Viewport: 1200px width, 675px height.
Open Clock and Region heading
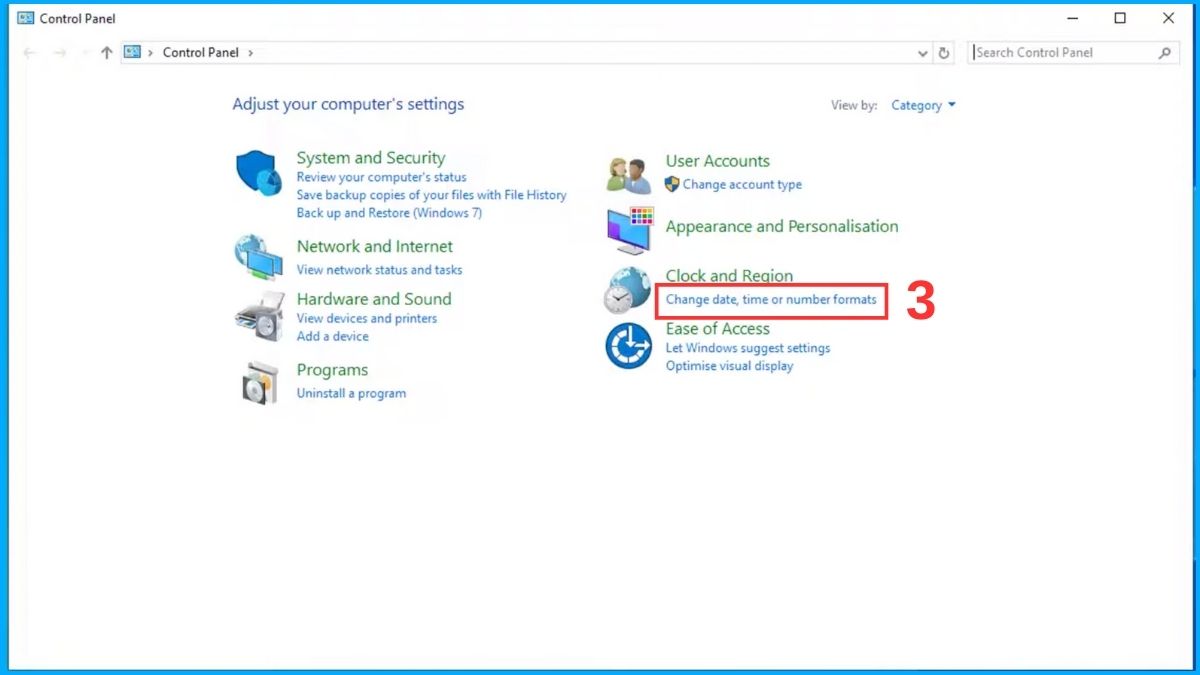click(730, 276)
